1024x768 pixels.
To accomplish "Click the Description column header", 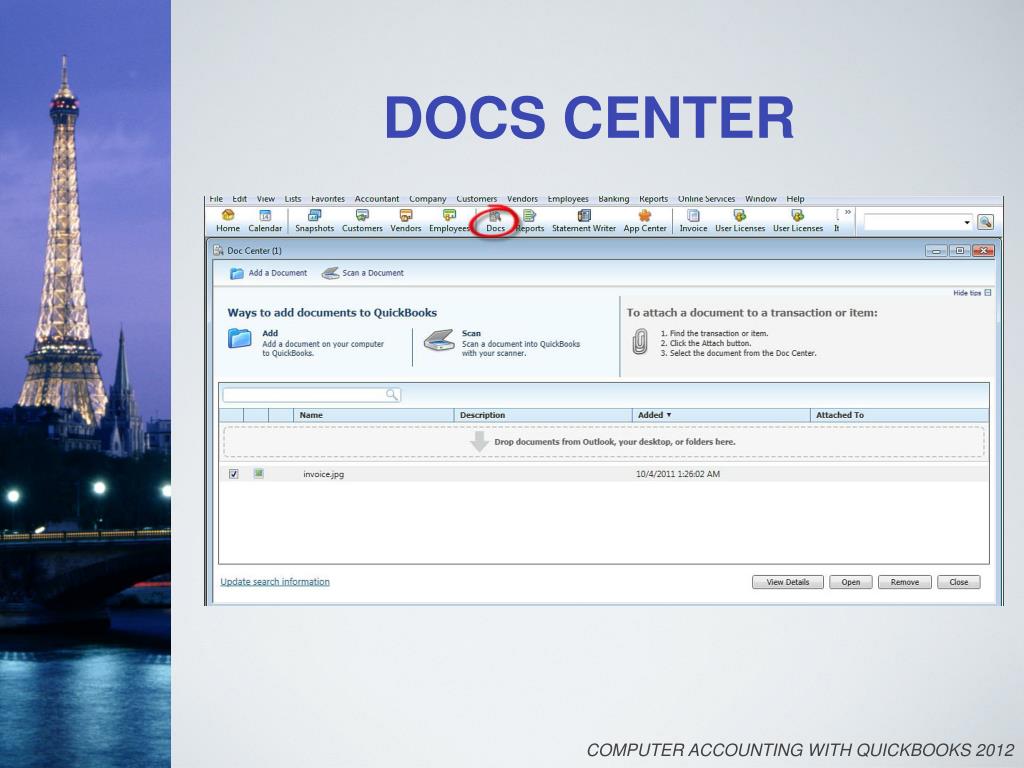I will [543, 415].
